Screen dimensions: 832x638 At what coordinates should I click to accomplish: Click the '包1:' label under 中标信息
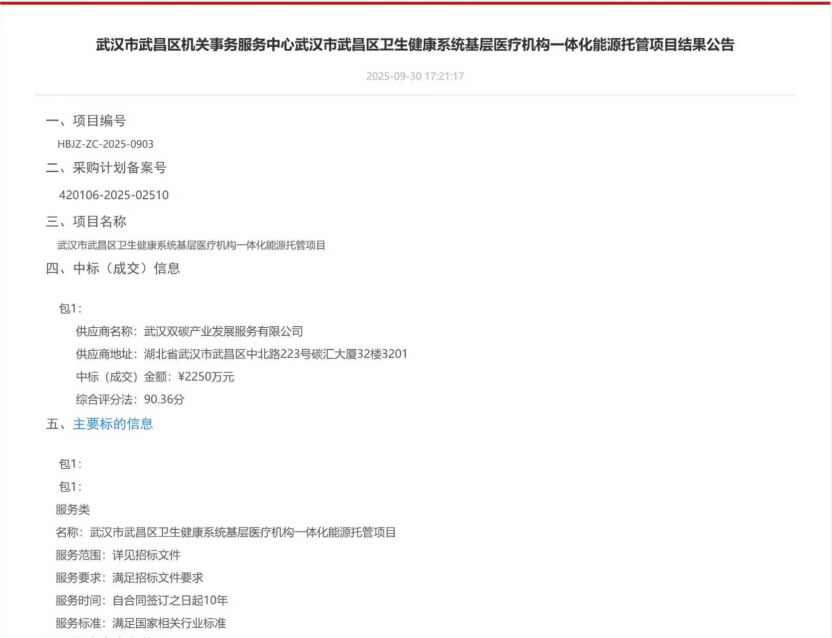click(x=70, y=308)
